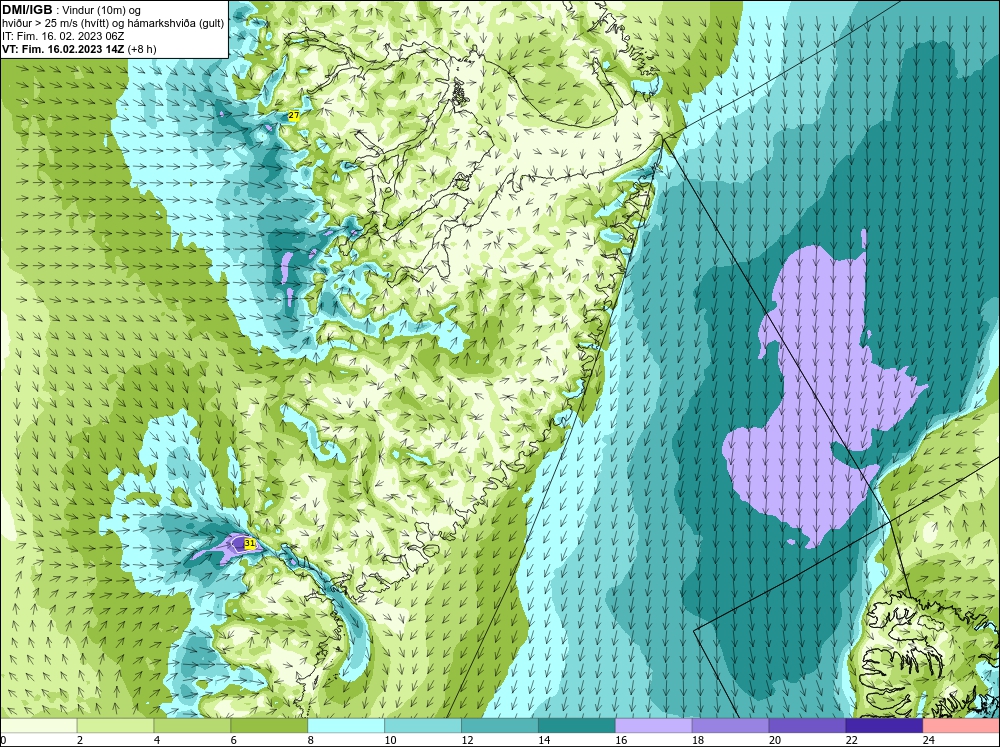
Task: Select the dark teal swatch between 14 and 16
Action: (x=577, y=725)
